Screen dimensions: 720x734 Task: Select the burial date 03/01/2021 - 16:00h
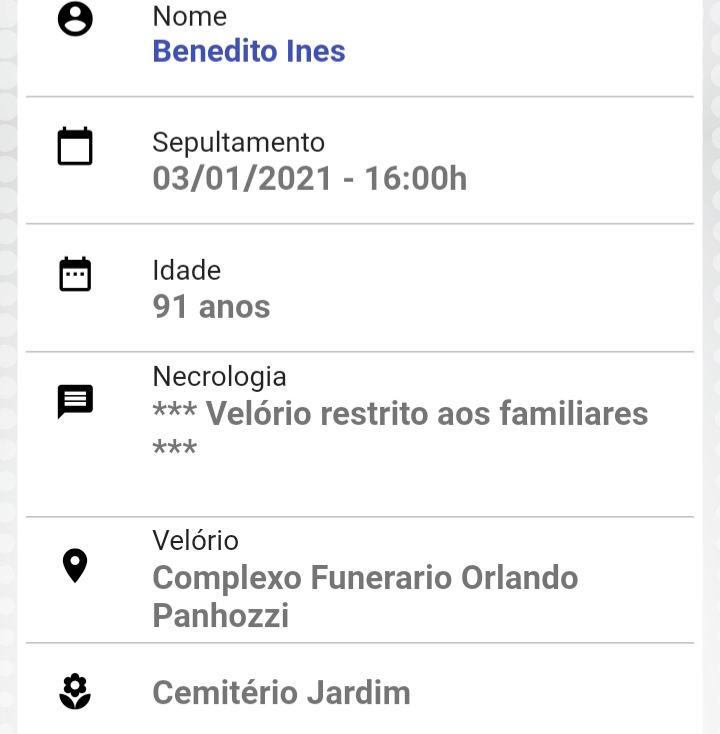(309, 179)
